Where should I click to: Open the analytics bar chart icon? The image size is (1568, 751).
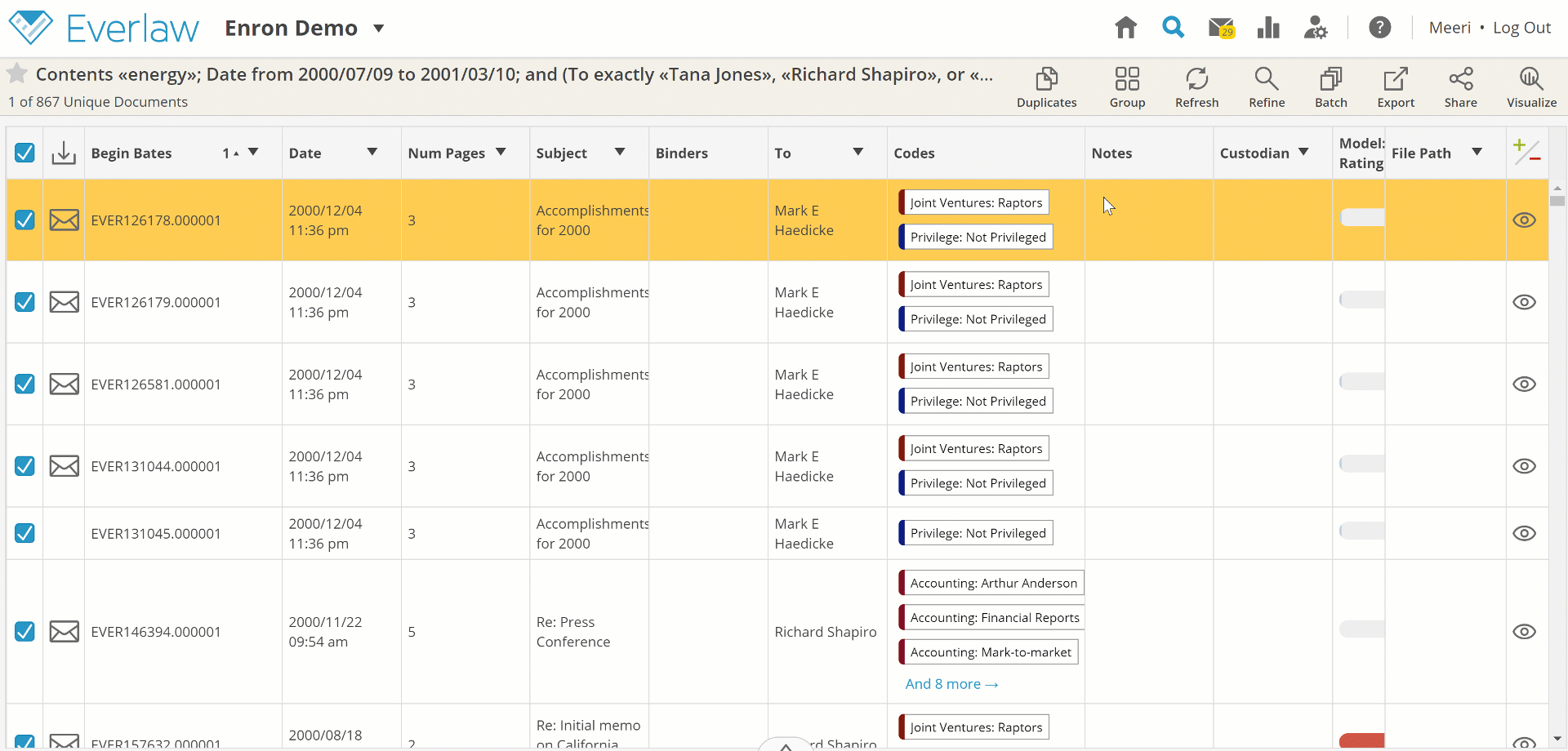click(1268, 28)
